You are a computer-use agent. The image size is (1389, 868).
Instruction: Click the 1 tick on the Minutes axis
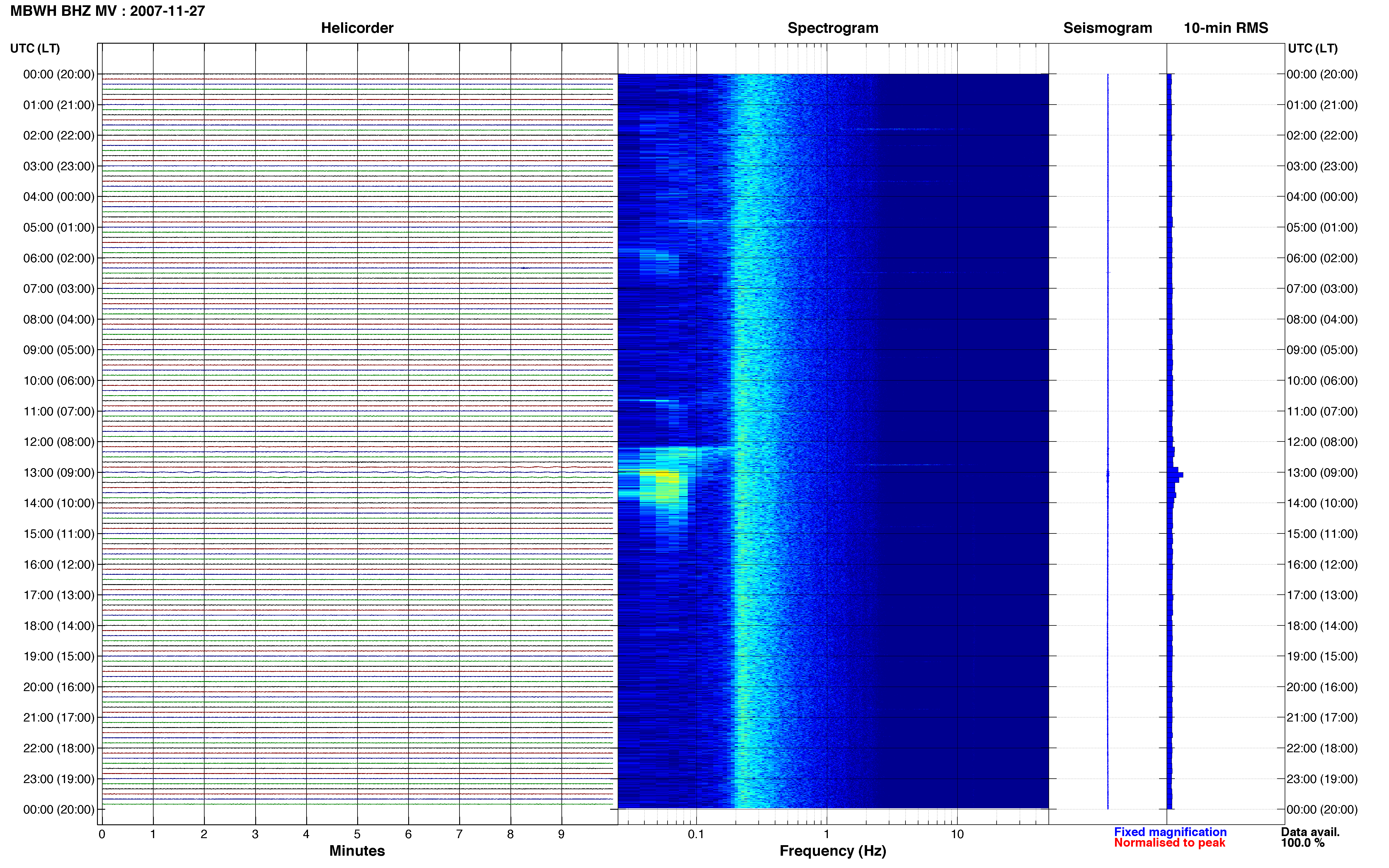[x=153, y=834]
